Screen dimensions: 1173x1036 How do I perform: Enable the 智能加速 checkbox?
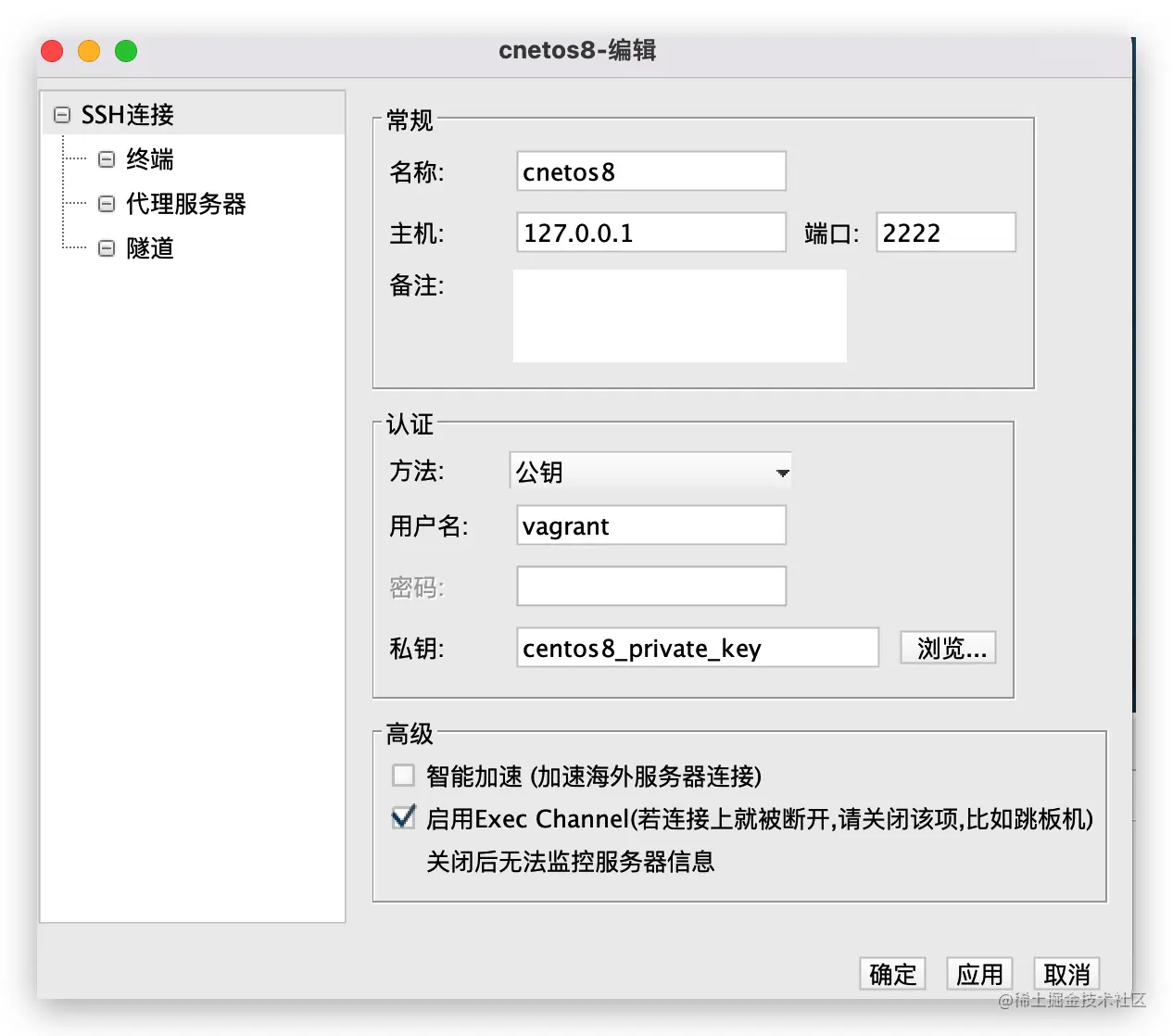(x=403, y=775)
